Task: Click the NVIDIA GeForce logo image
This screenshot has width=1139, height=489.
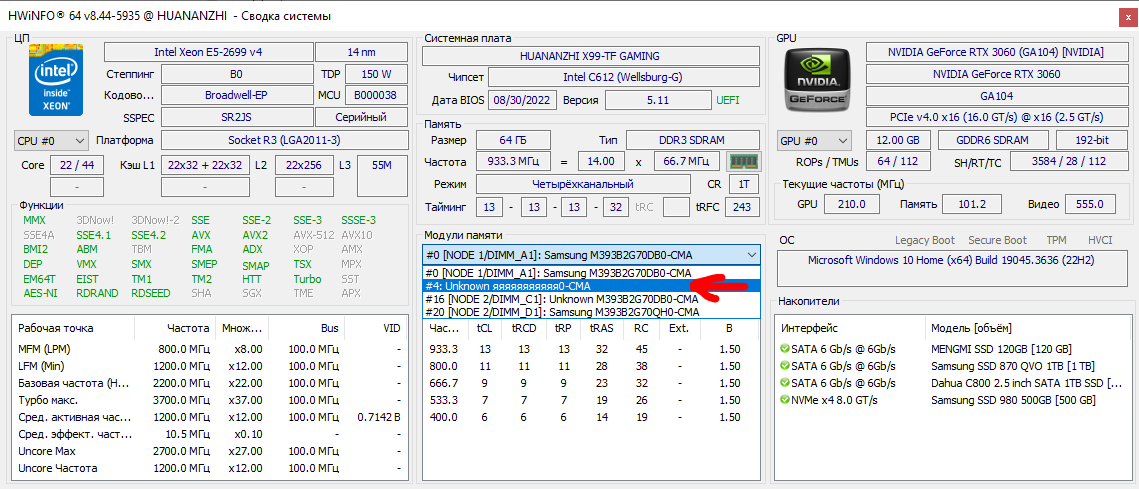Action: tap(817, 81)
